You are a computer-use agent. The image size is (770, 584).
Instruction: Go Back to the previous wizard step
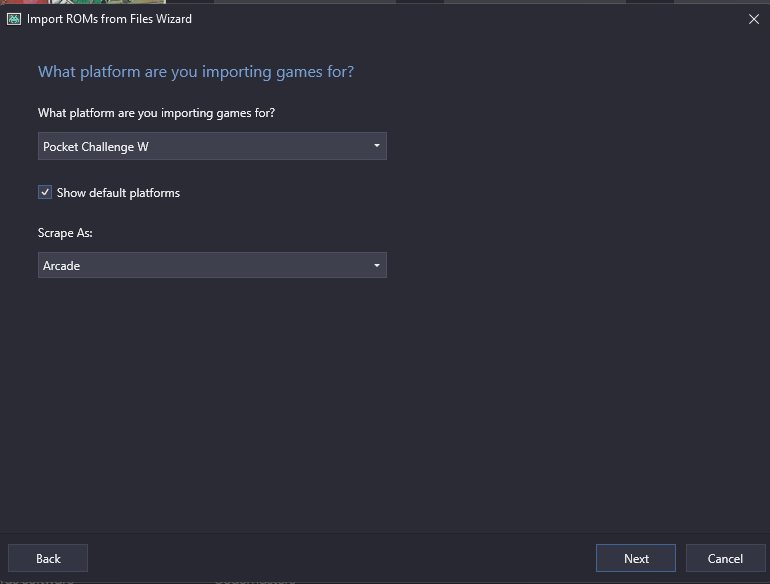48,558
